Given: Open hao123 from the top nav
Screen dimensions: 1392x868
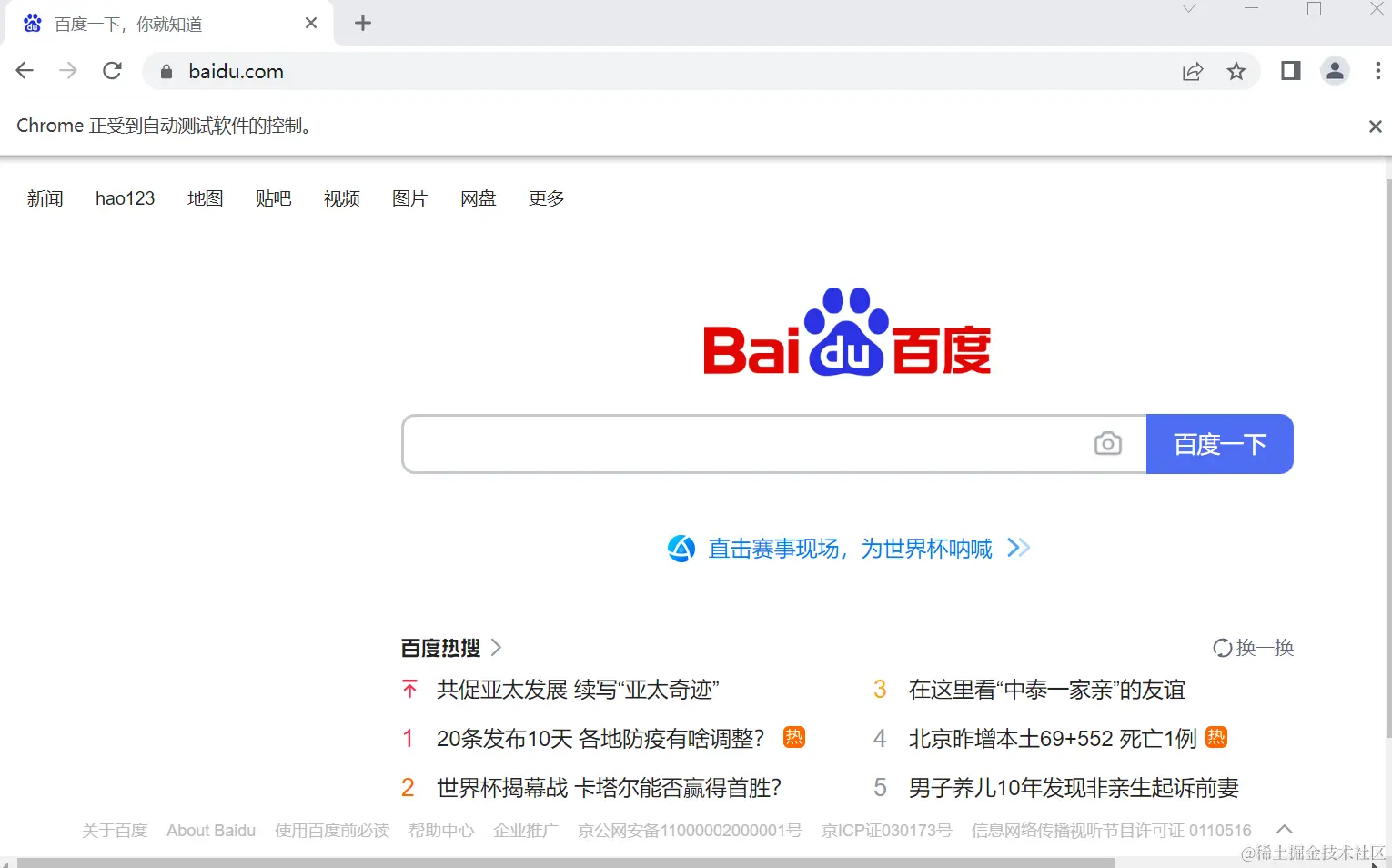Looking at the screenshot, I should pyautogui.click(x=126, y=198).
